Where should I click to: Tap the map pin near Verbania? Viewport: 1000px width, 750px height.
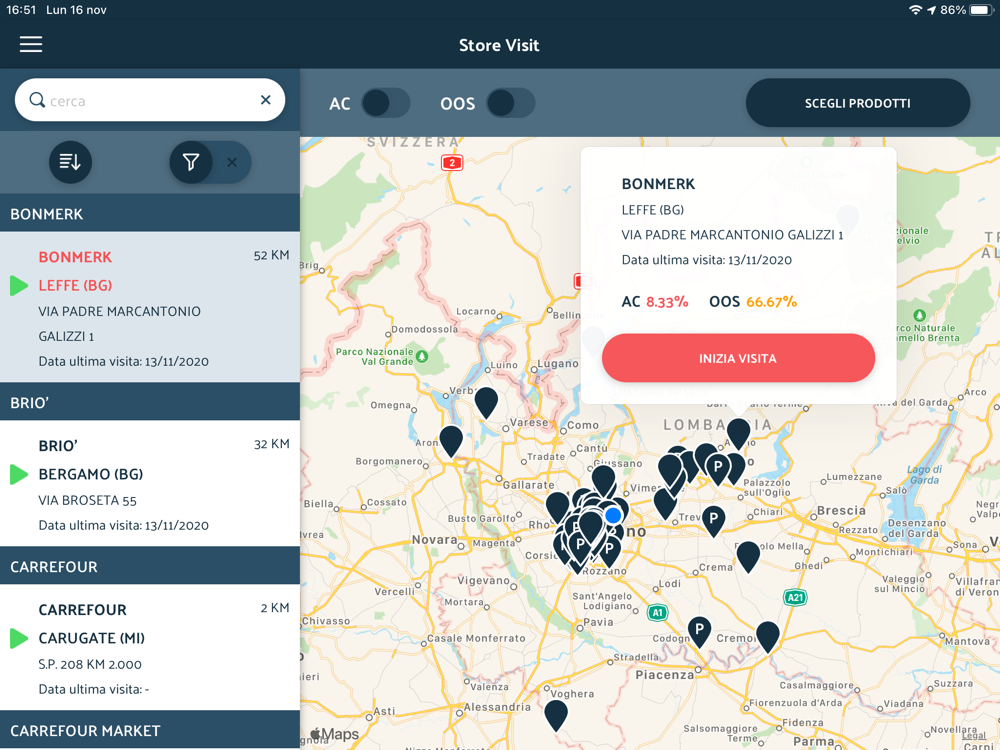pyautogui.click(x=486, y=402)
